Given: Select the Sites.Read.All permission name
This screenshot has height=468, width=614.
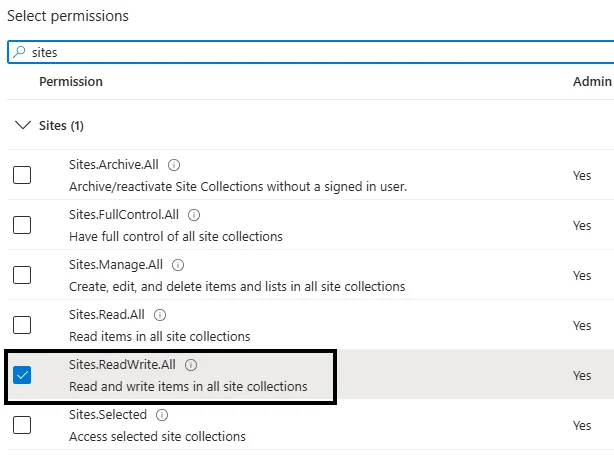Looking at the screenshot, I should tap(107, 314).
